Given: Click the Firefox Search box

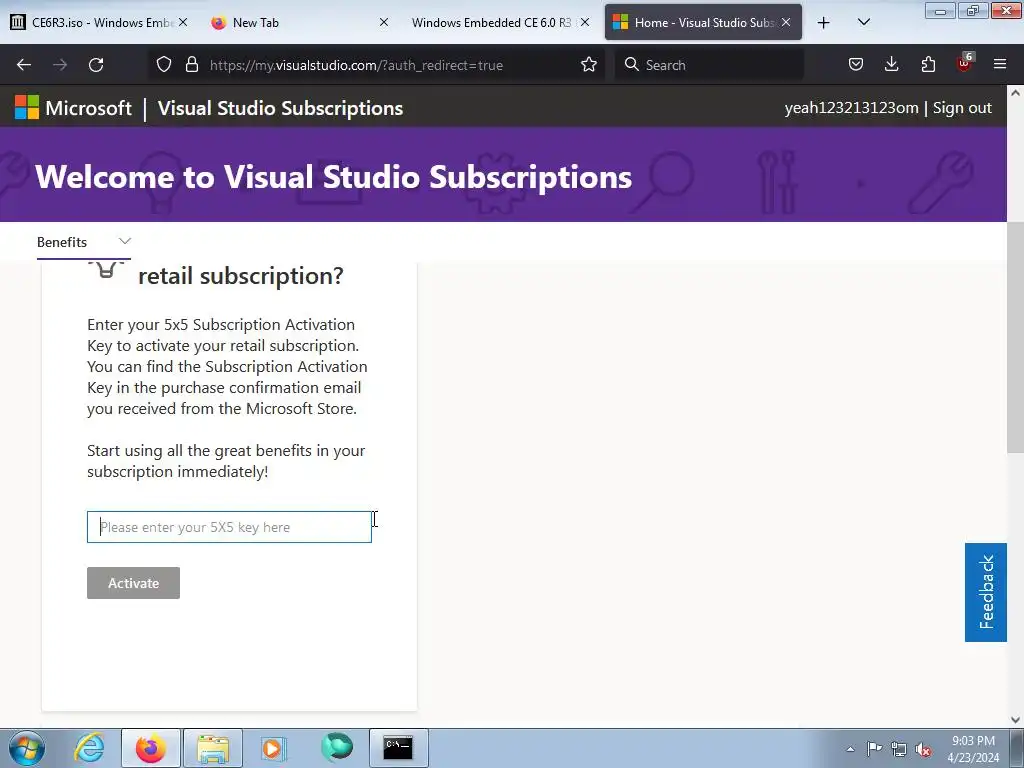Looking at the screenshot, I should coord(709,65).
